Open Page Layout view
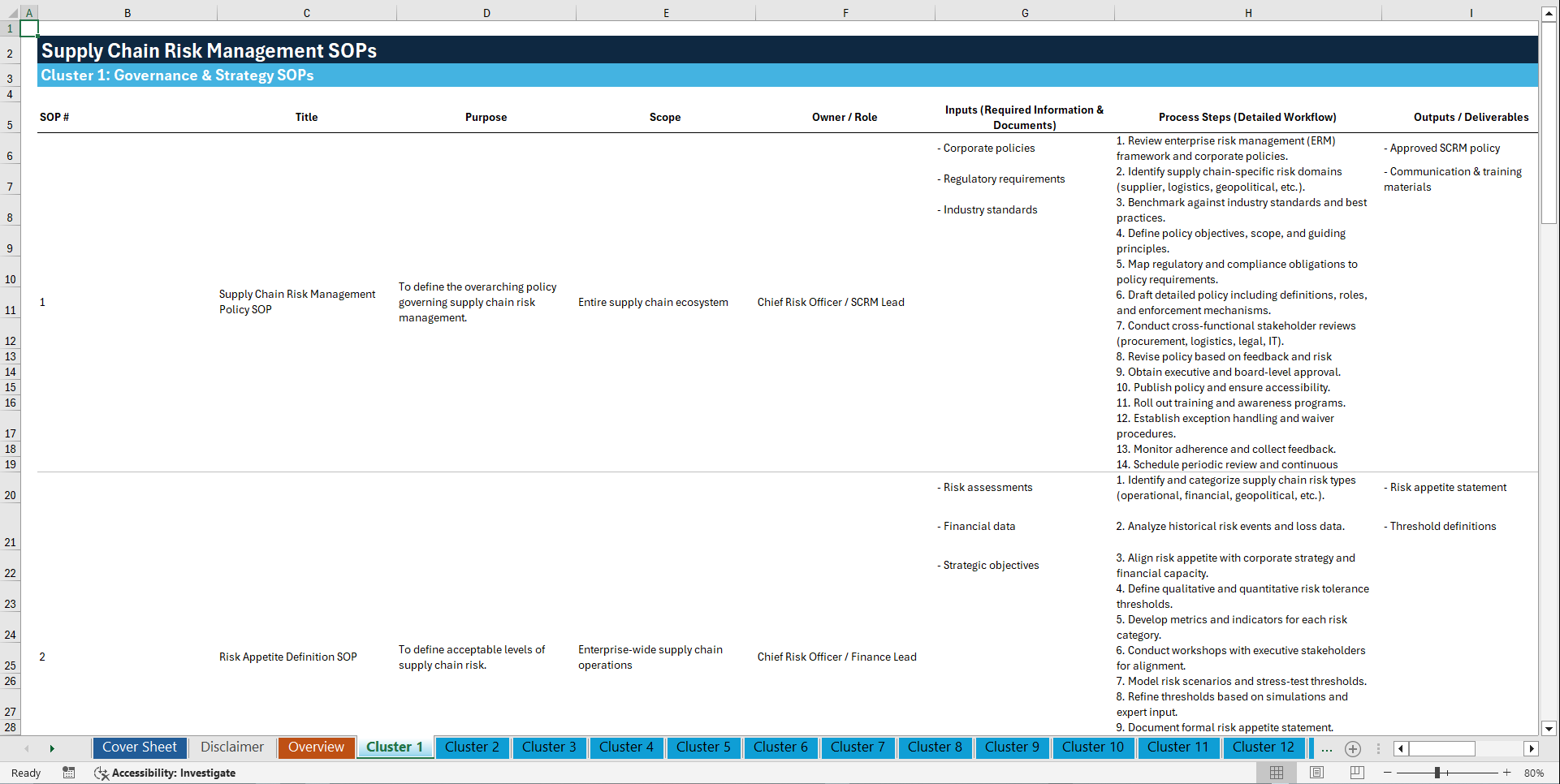The width and height of the screenshot is (1560, 784). point(1316,773)
